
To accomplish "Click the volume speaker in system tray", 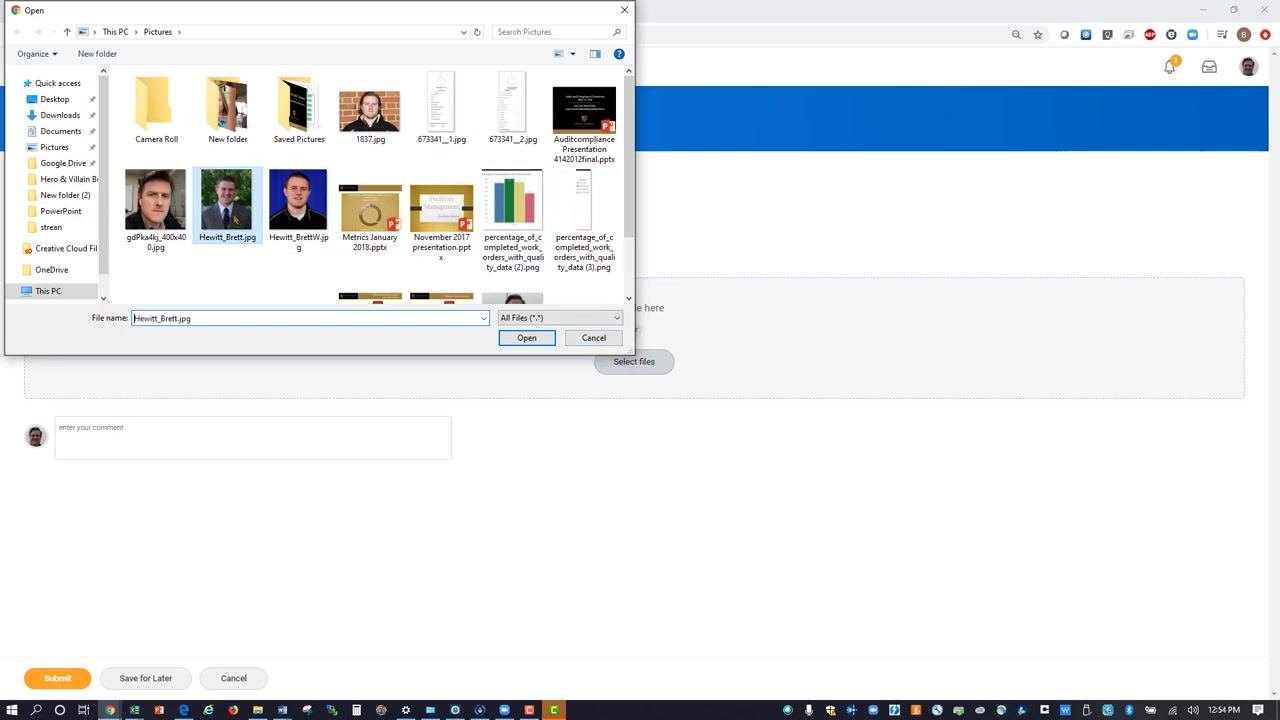I will pos(1193,710).
